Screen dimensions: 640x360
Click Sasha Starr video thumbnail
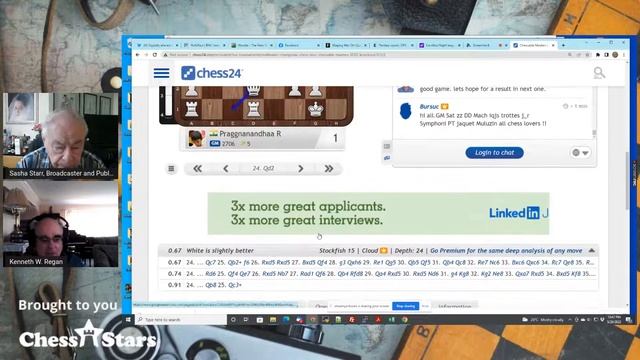pos(60,136)
